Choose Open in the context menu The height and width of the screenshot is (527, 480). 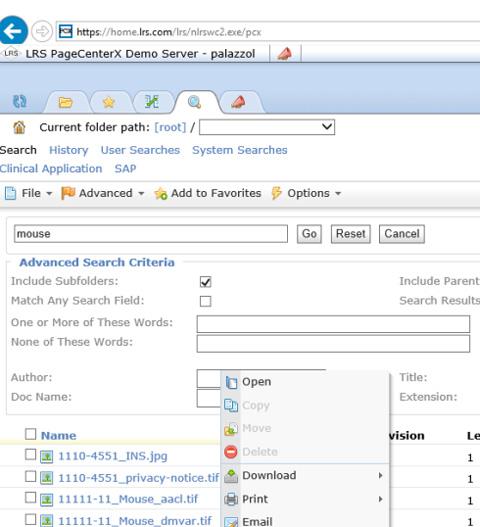[x=305, y=382]
